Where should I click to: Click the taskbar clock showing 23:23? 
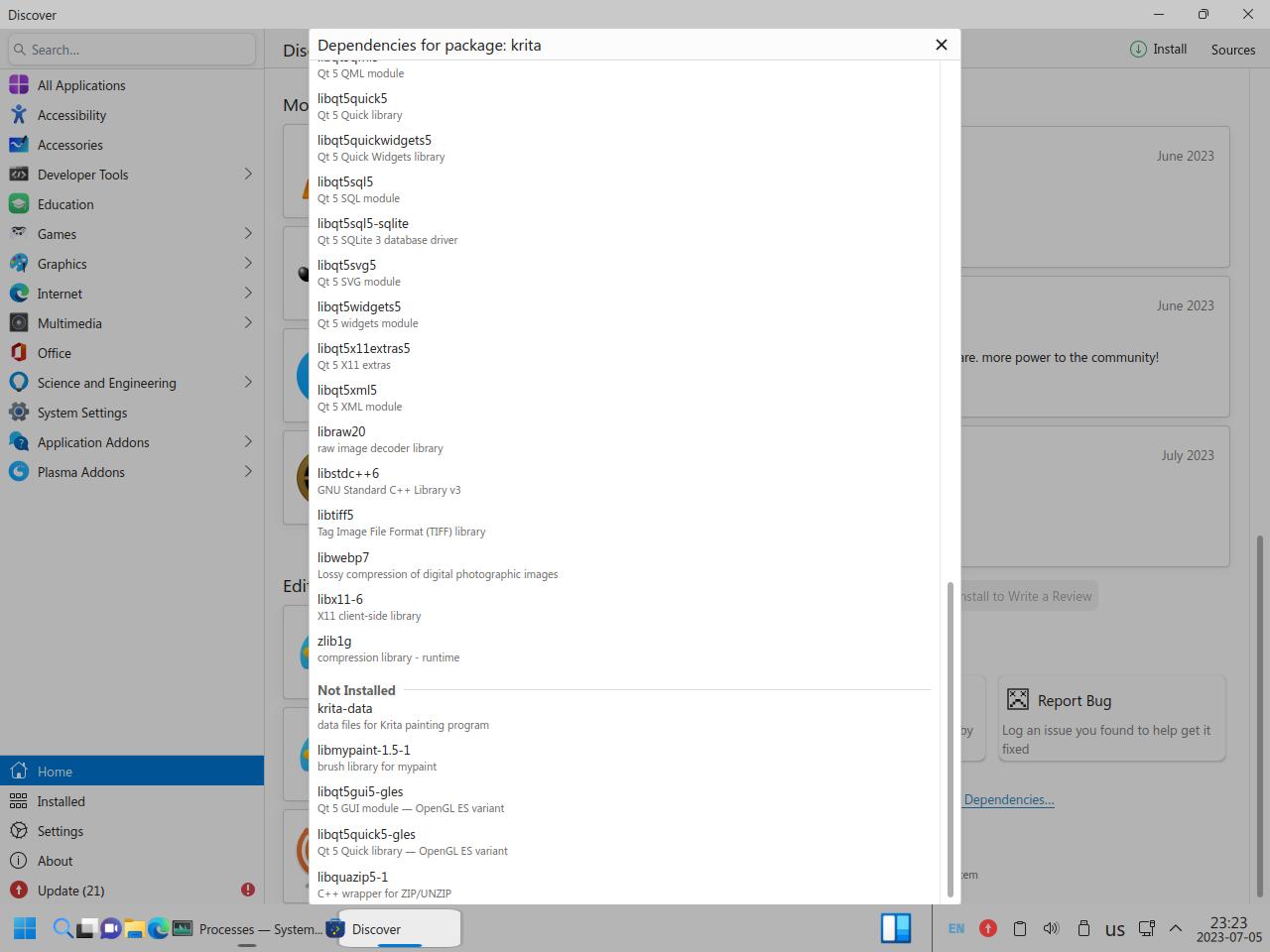coord(1228,929)
